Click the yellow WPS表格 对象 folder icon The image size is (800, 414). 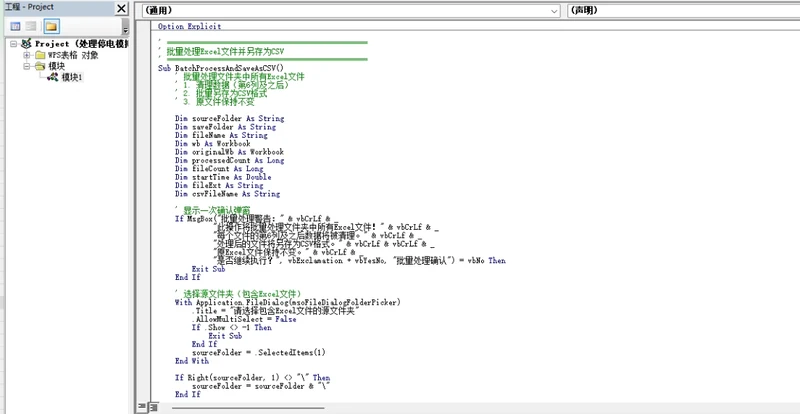pos(40,55)
